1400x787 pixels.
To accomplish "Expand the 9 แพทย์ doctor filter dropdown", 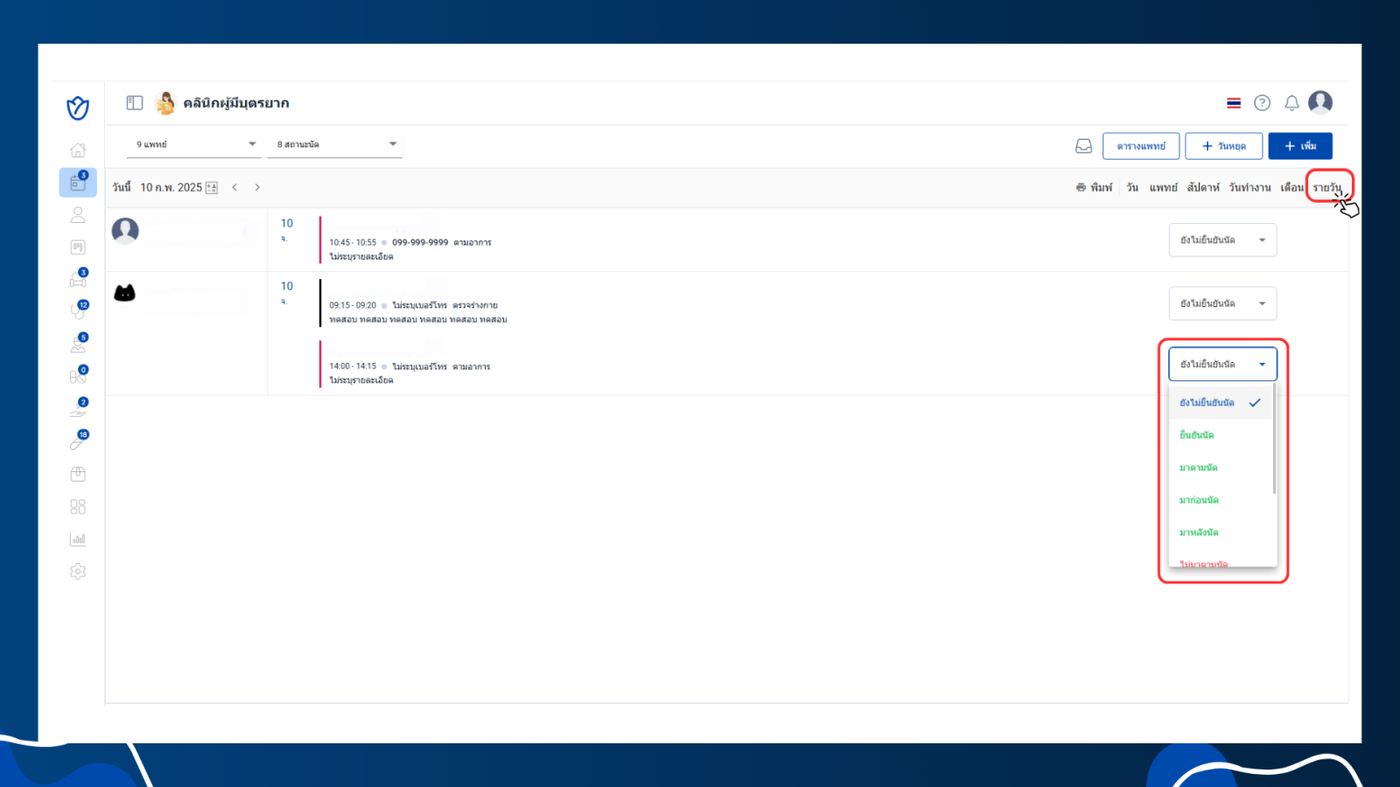I will (194, 145).
